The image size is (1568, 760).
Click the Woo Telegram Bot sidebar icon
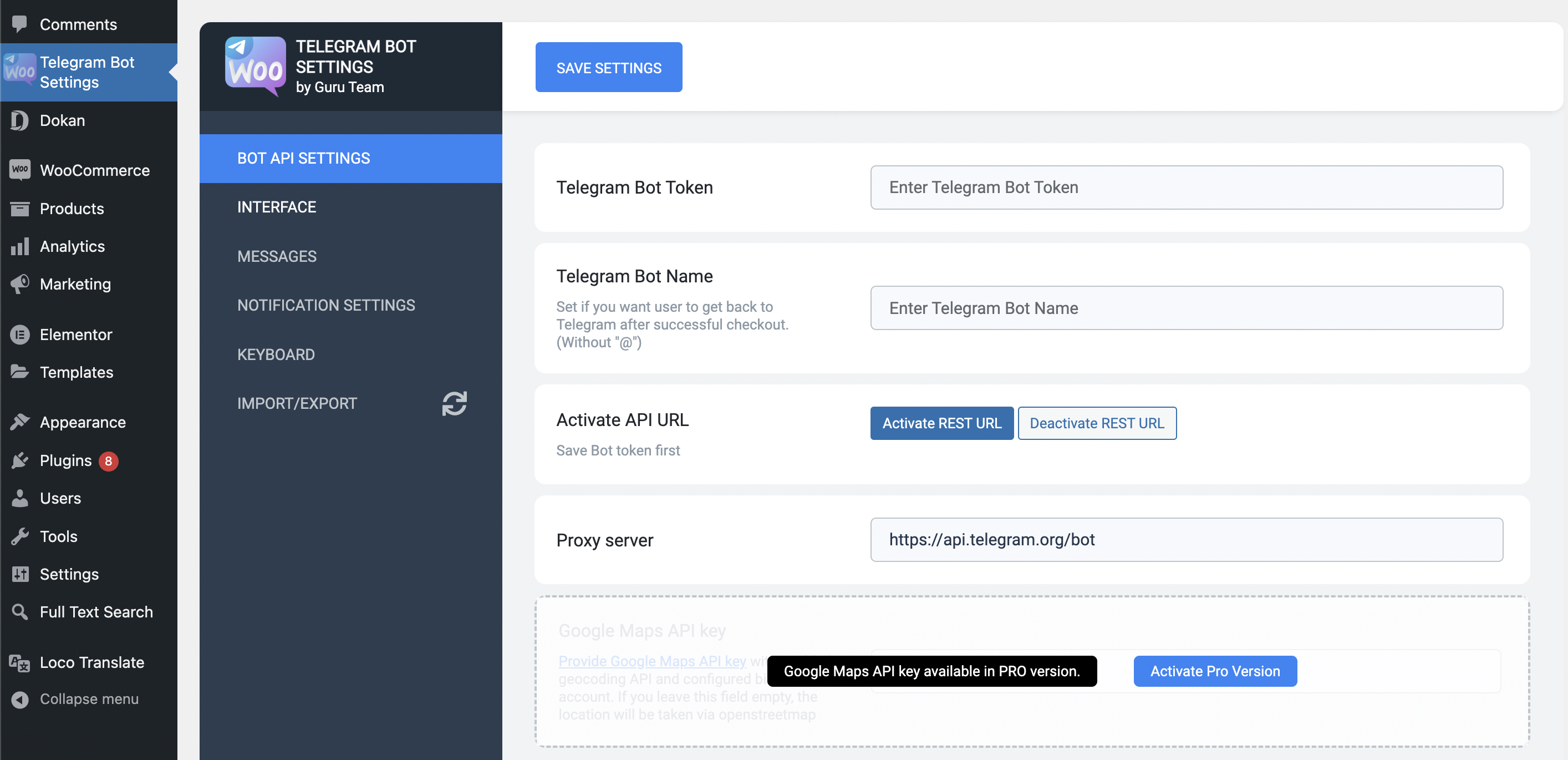pyautogui.click(x=19, y=70)
